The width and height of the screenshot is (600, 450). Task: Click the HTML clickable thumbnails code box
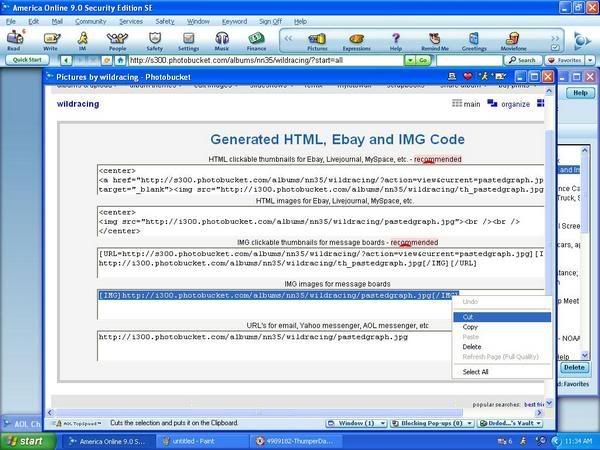tap(321, 180)
